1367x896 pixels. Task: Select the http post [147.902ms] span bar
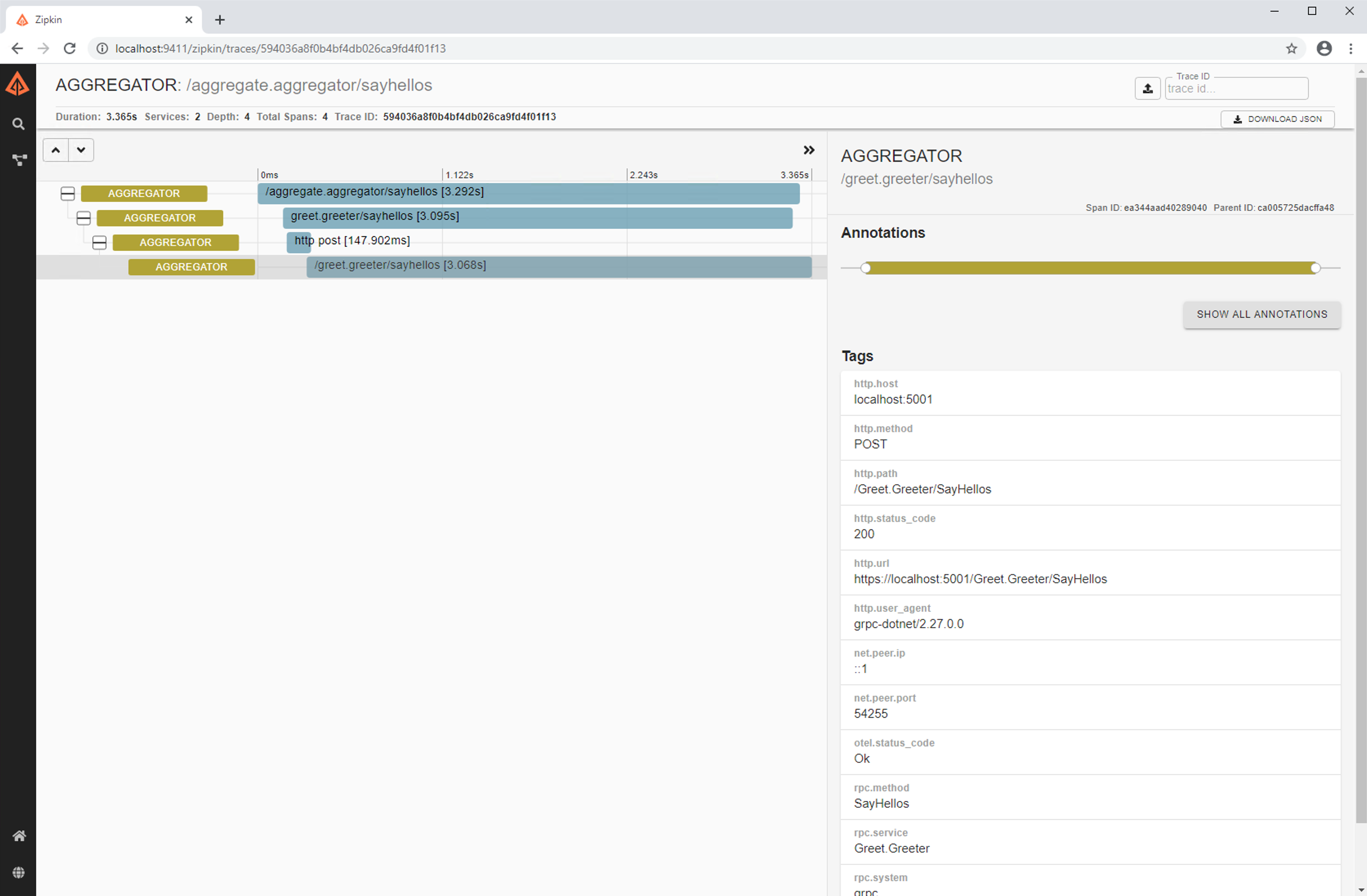299,243
